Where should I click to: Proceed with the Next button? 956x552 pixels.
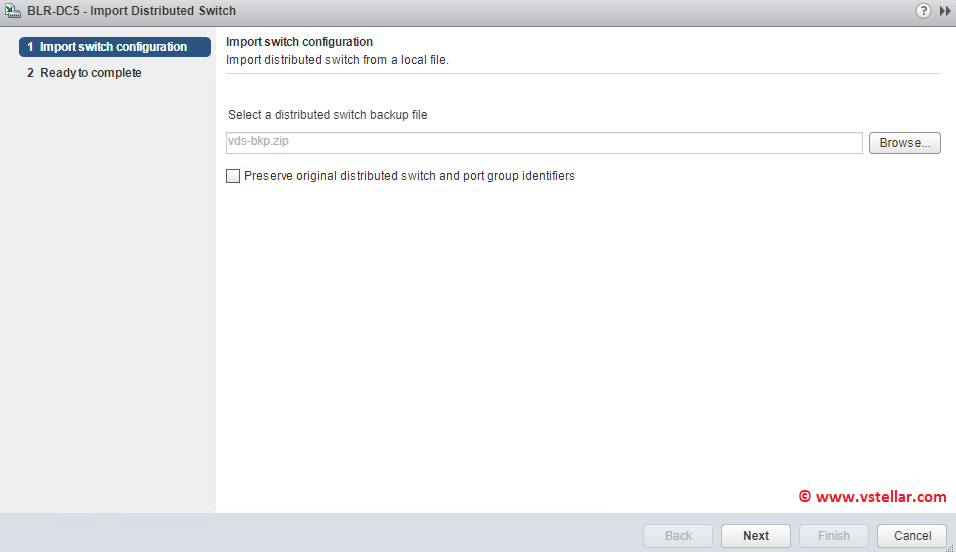(756, 536)
